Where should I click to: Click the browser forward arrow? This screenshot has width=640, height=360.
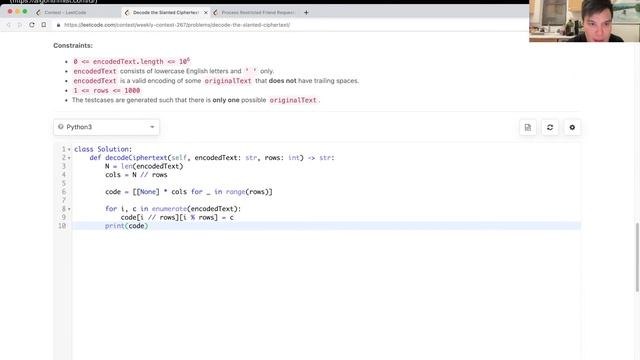point(20,25)
